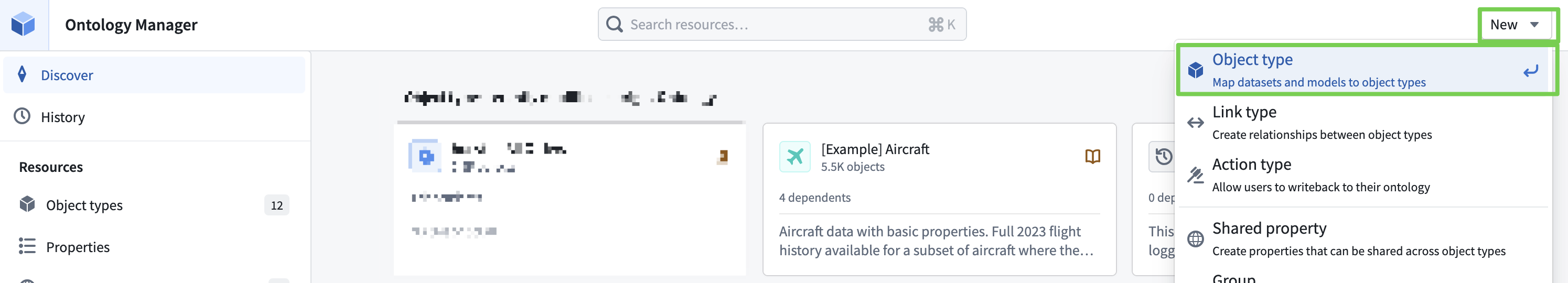Click the Ontology Manager cube logo
This screenshot has width=1568, height=283.
[x=24, y=24]
